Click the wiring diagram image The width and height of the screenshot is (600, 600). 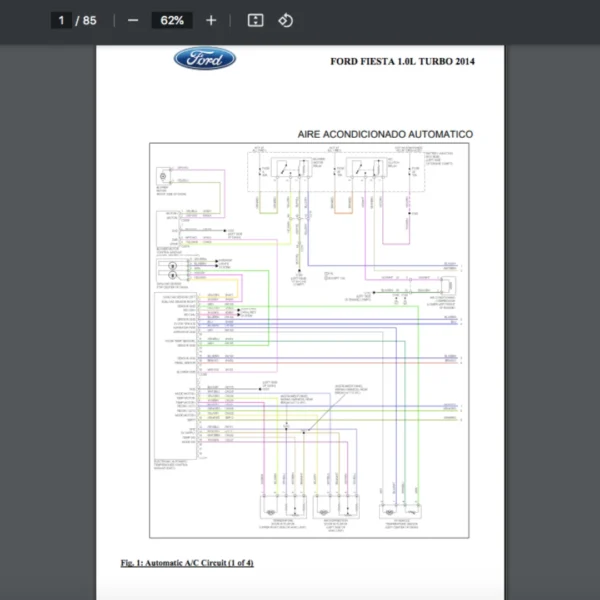point(309,341)
